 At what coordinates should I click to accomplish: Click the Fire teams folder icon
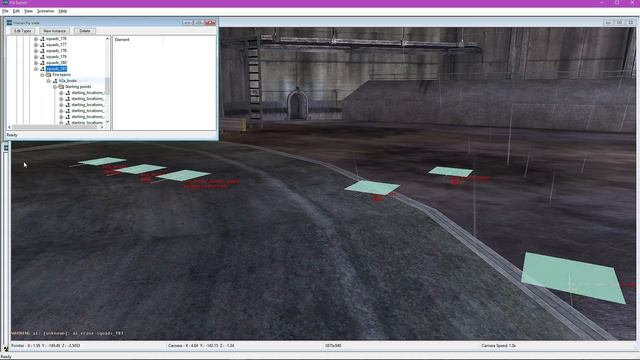(49, 75)
